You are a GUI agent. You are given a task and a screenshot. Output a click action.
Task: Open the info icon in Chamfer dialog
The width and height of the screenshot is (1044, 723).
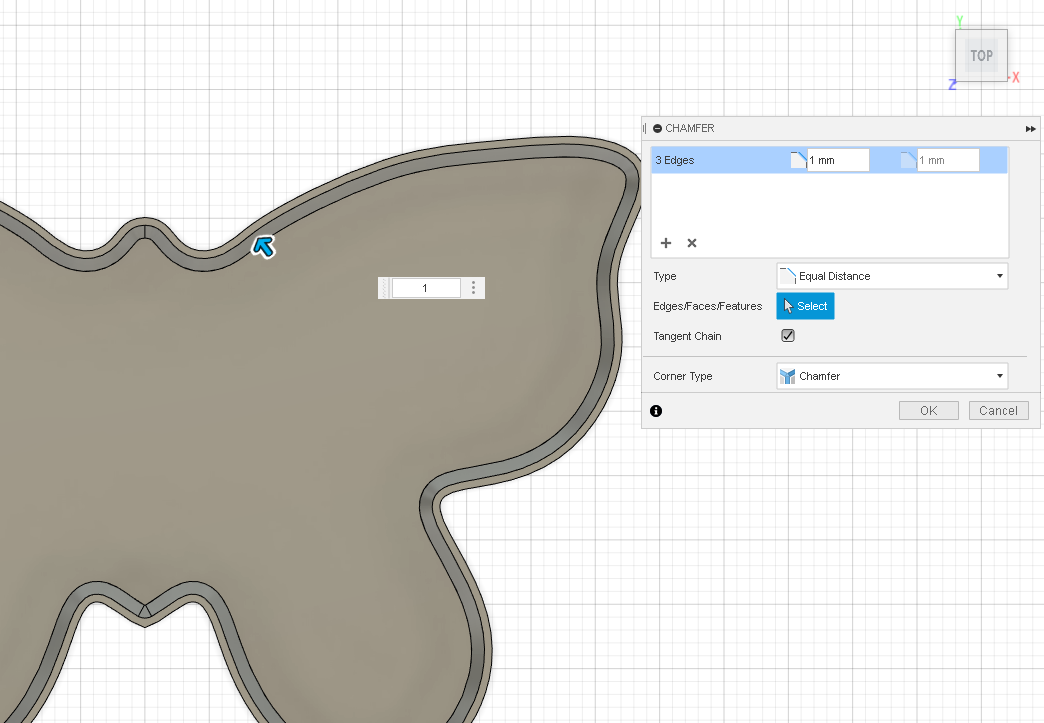pyautogui.click(x=656, y=411)
